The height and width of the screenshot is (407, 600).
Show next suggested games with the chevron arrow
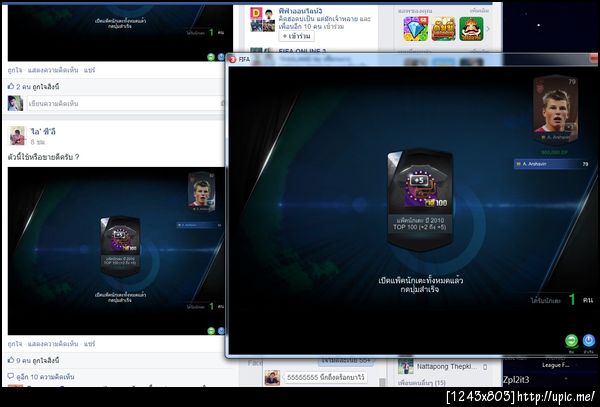click(x=488, y=29)
